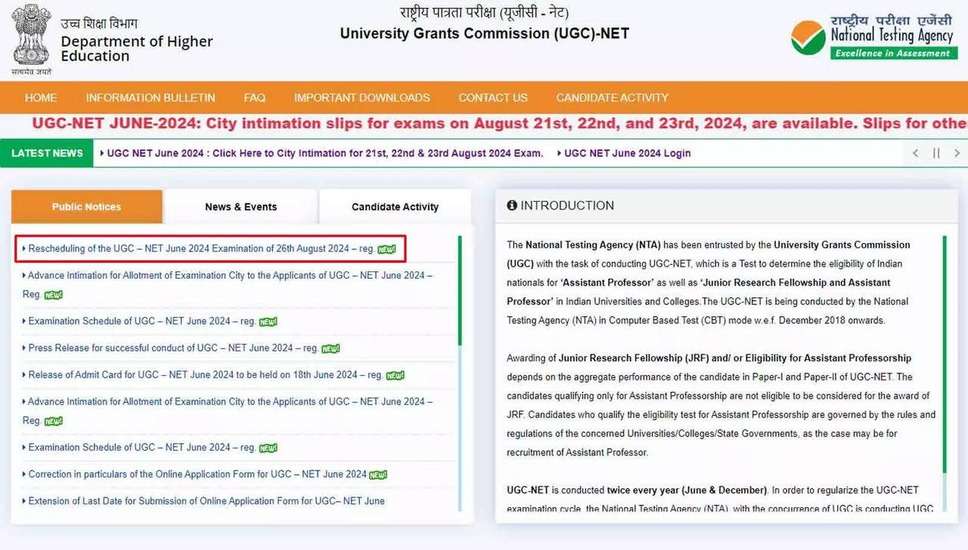
Task: Open IMPORTANT DOWNLOADS in navigation bar
Action: (x=362, y=98)
